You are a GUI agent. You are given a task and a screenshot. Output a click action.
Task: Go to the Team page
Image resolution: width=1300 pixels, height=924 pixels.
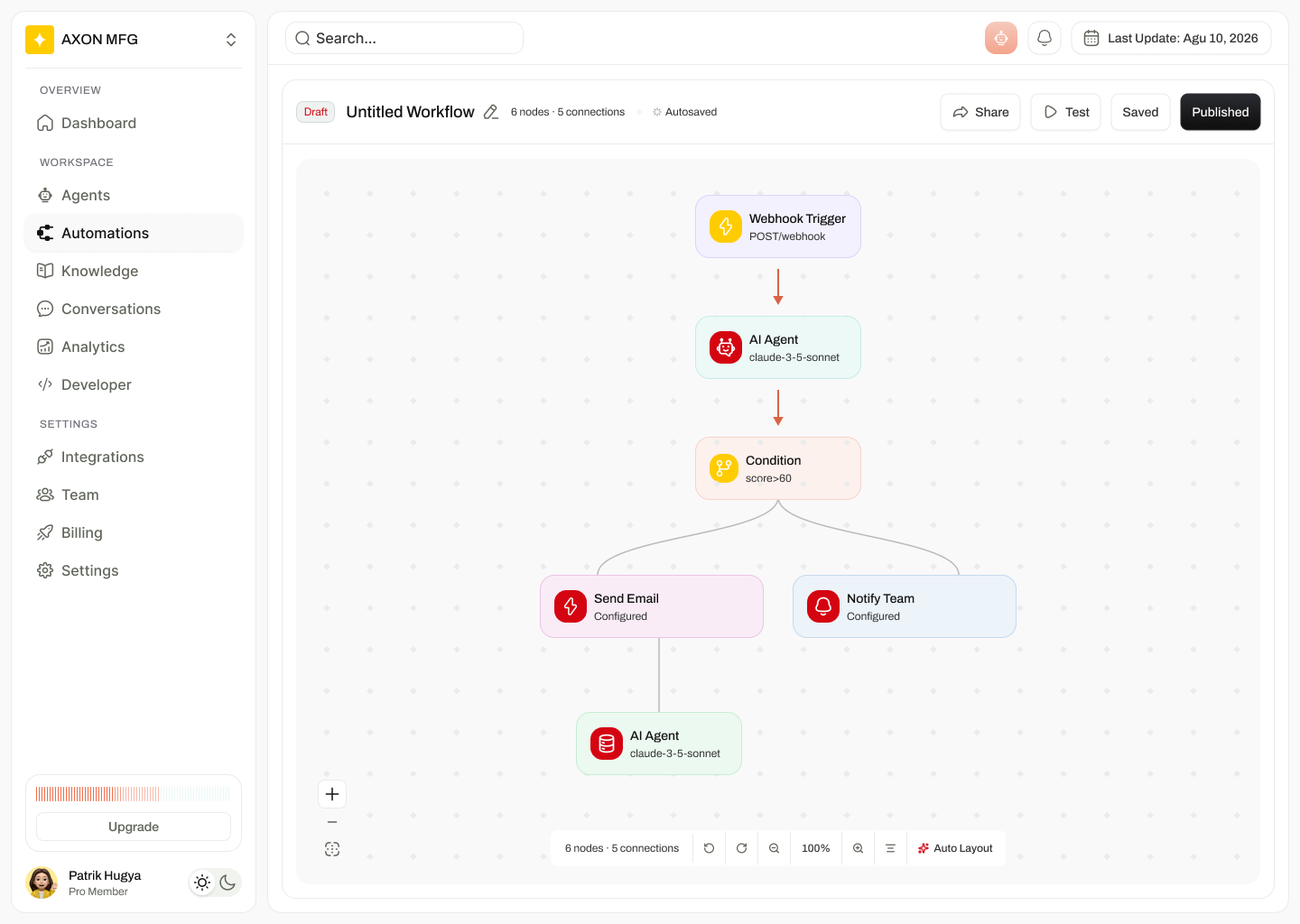click(134, 494)
